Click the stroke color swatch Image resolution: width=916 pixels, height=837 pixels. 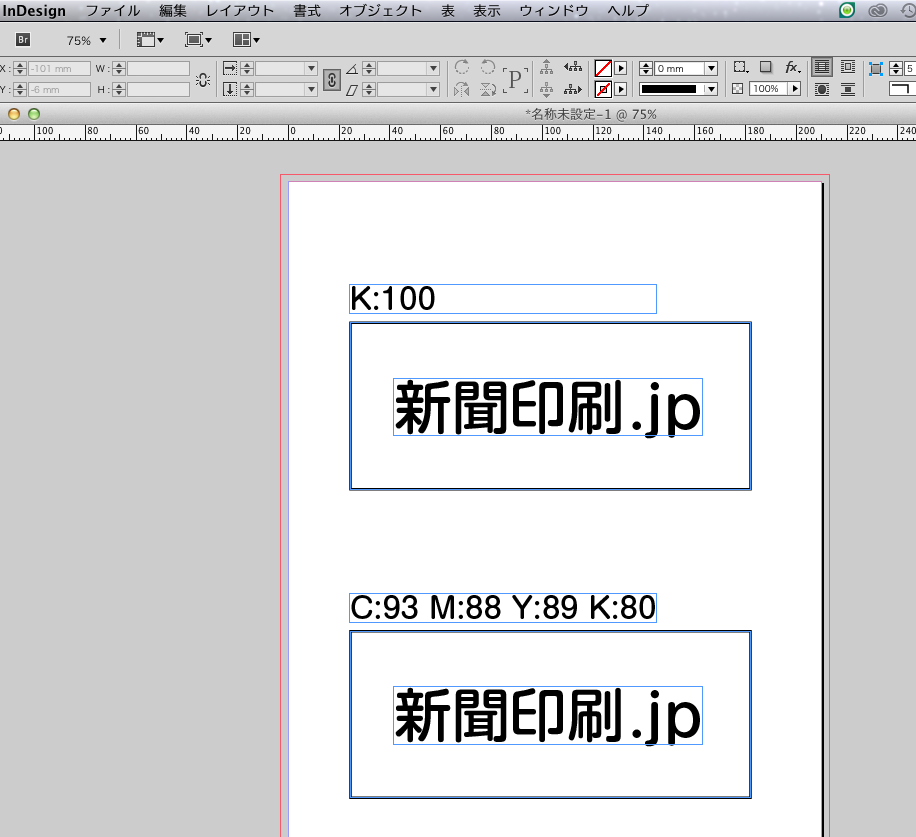tap(603, 89)
